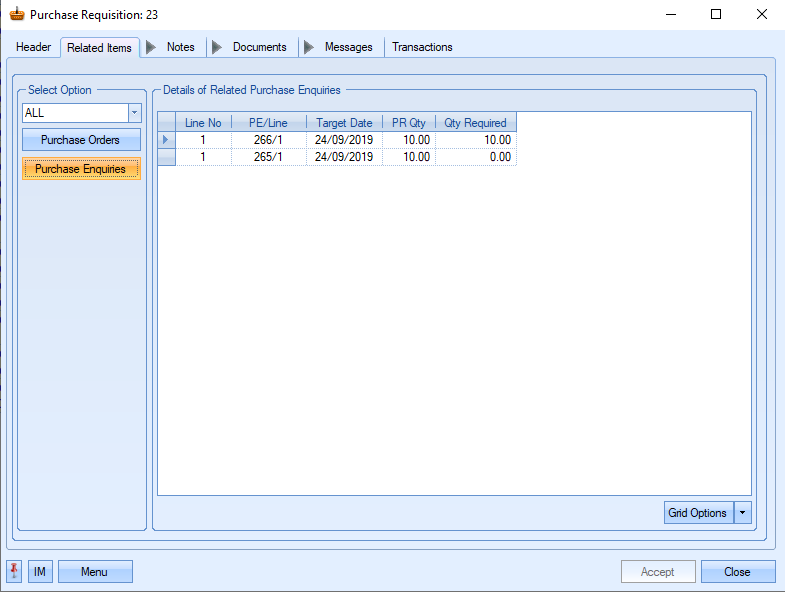Switch to the Header tab

[x=34, y=47]
